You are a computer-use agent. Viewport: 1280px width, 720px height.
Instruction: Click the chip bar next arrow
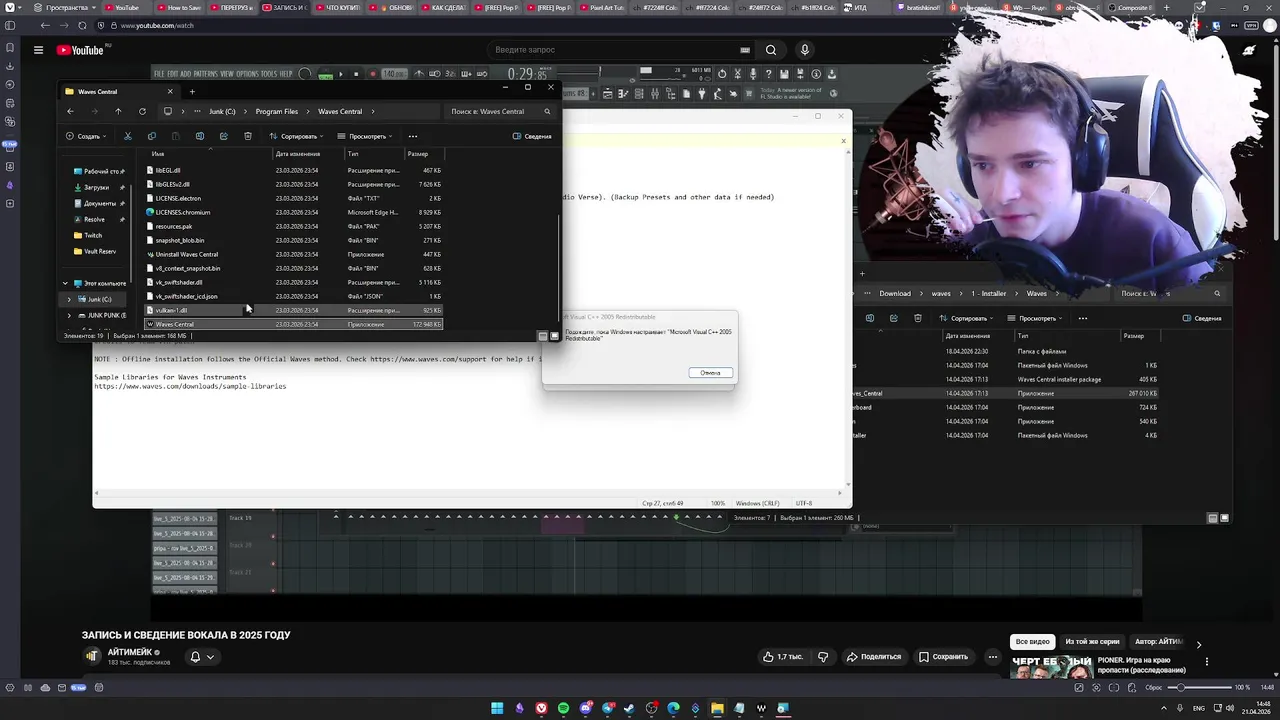pyautogui.click(x=1199, y=645)
